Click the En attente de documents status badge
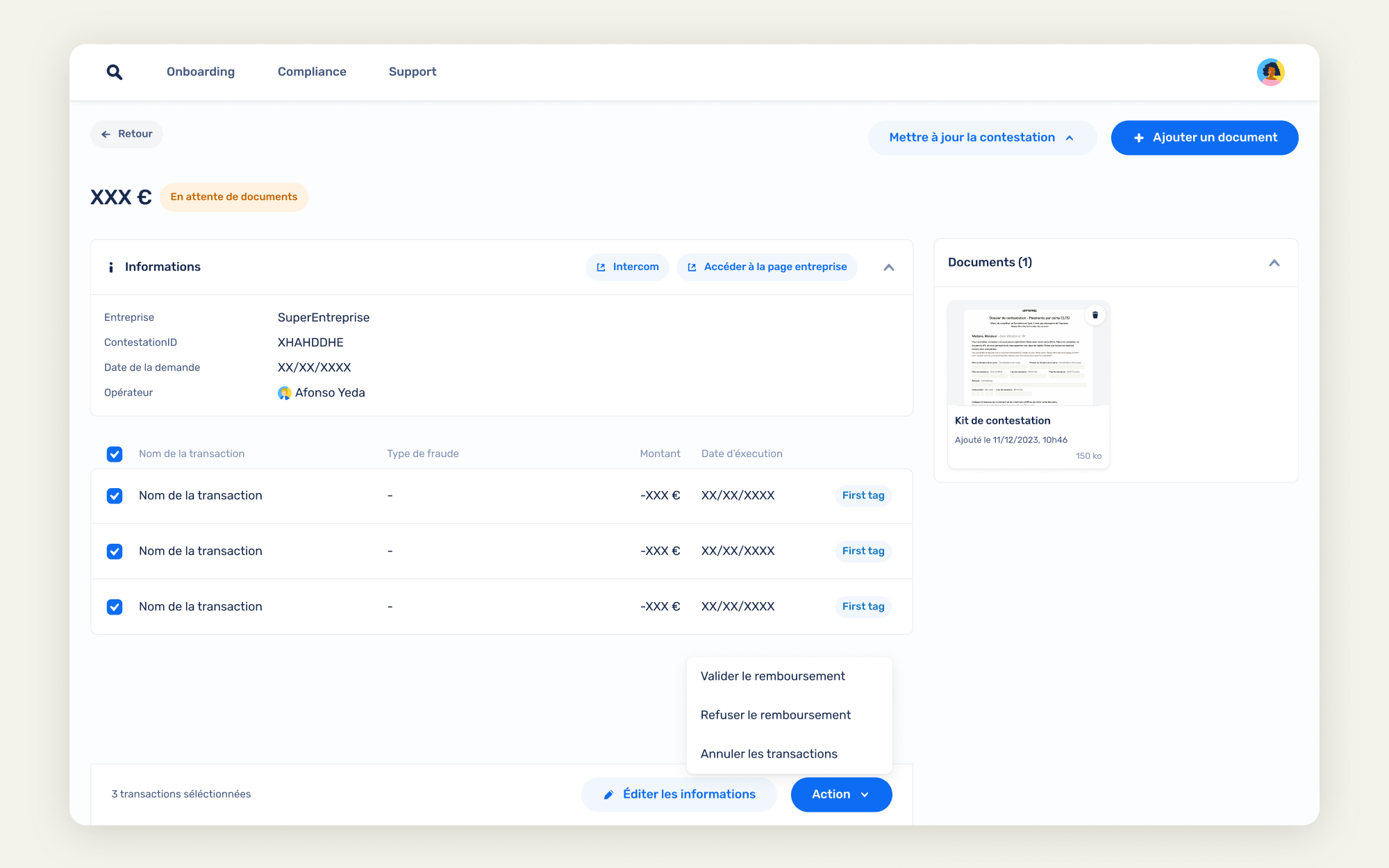The height and width of the screenshot is (868, 1389). point(234,197)
